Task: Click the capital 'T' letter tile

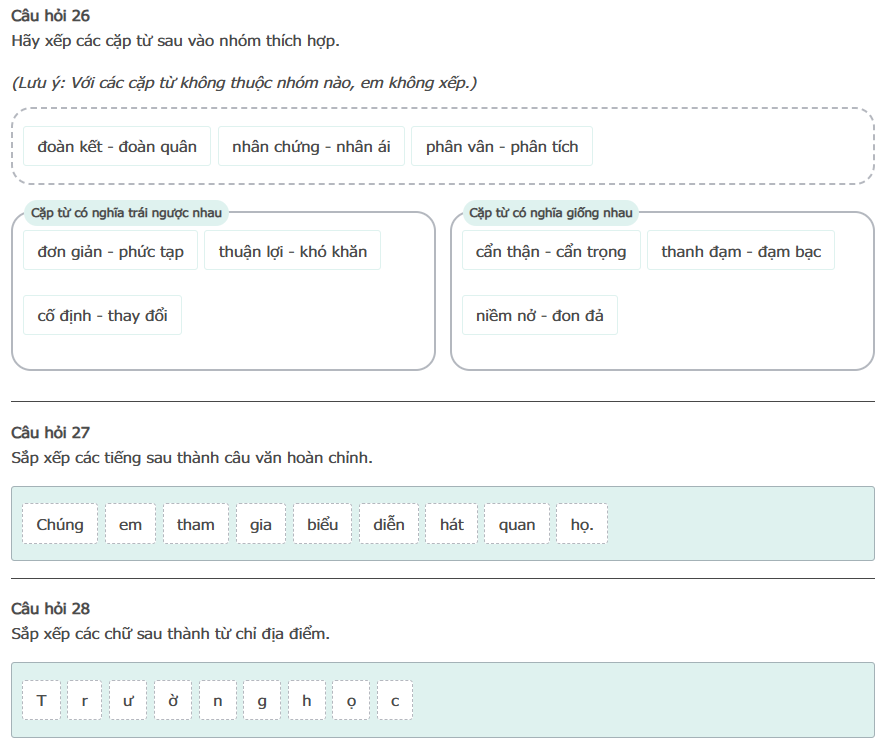Action: (41, 701)
